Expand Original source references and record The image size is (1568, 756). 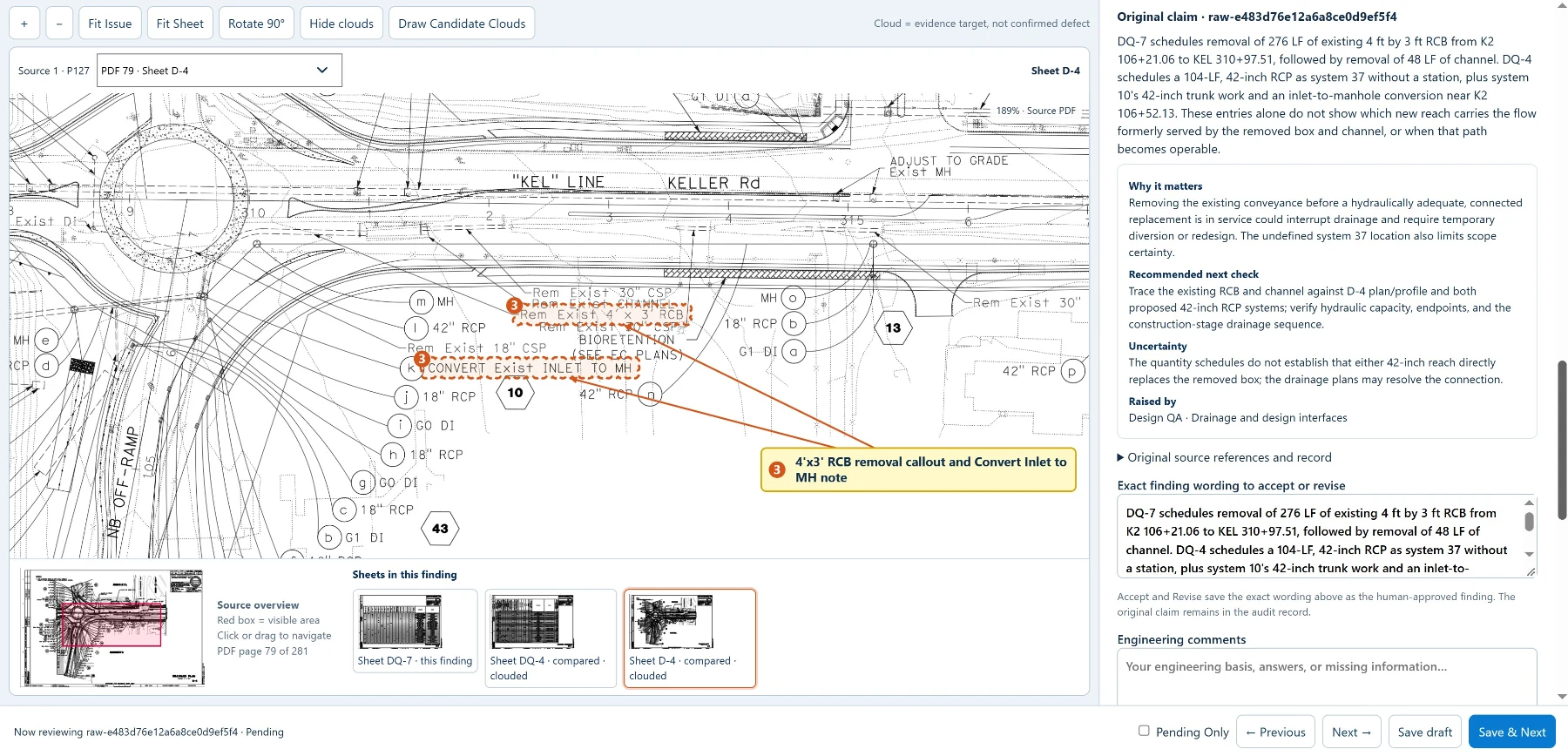tap(1224, 457)
